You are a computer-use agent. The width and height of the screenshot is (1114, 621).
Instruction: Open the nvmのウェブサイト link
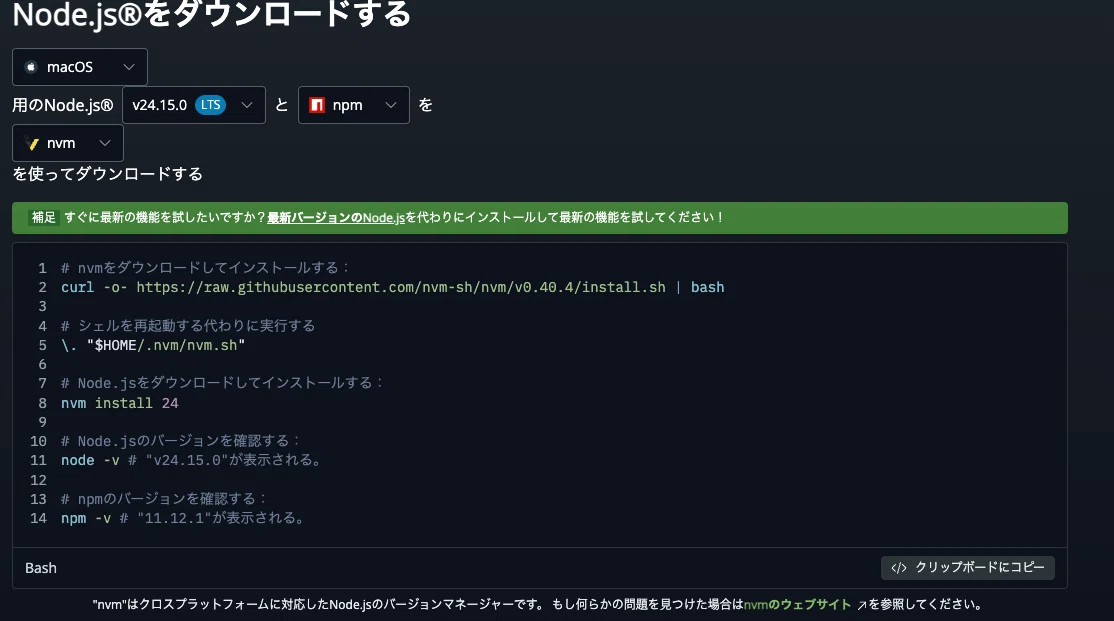click(797, 605)
